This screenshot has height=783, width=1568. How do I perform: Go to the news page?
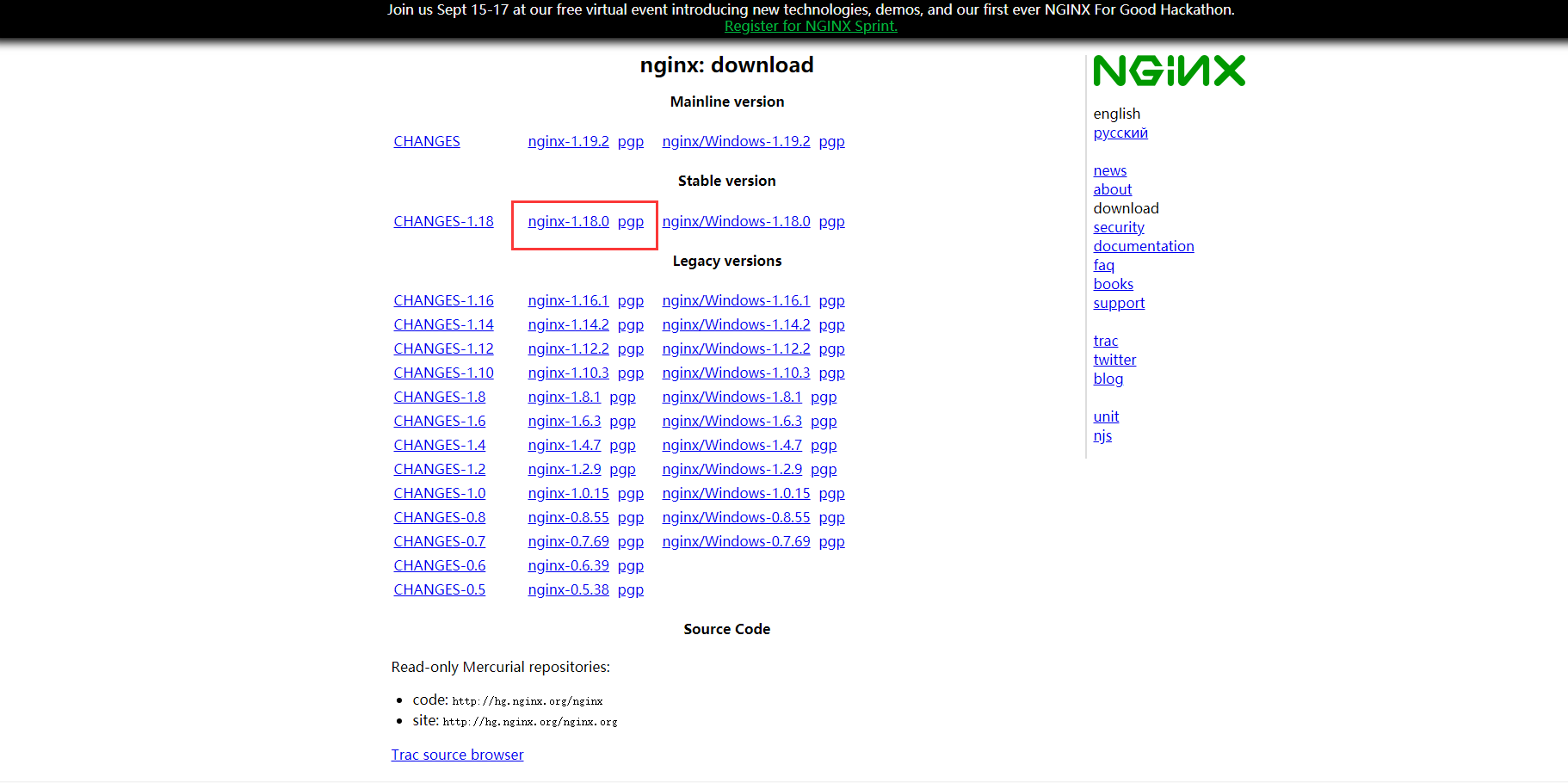[1109, 170]
